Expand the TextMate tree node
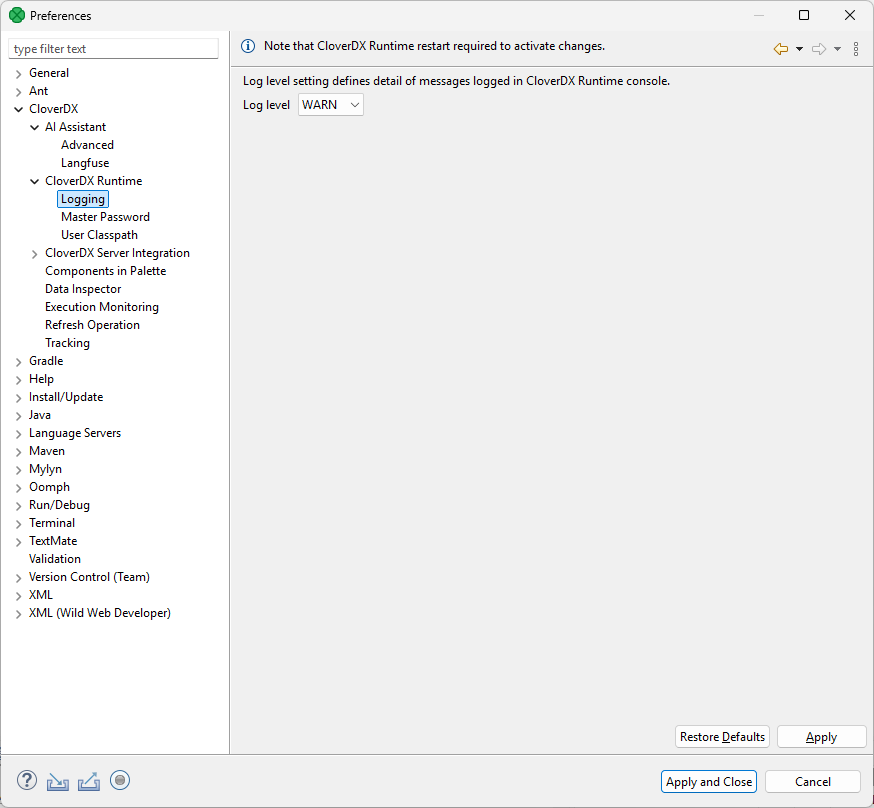874x808 pixels. click(x=18, y=542)
